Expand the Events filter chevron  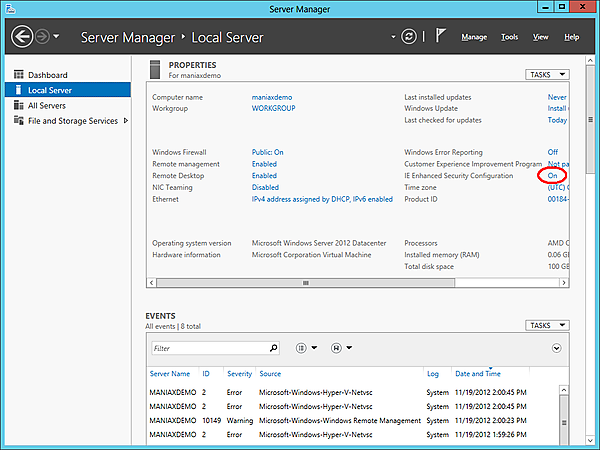point(556,348)
